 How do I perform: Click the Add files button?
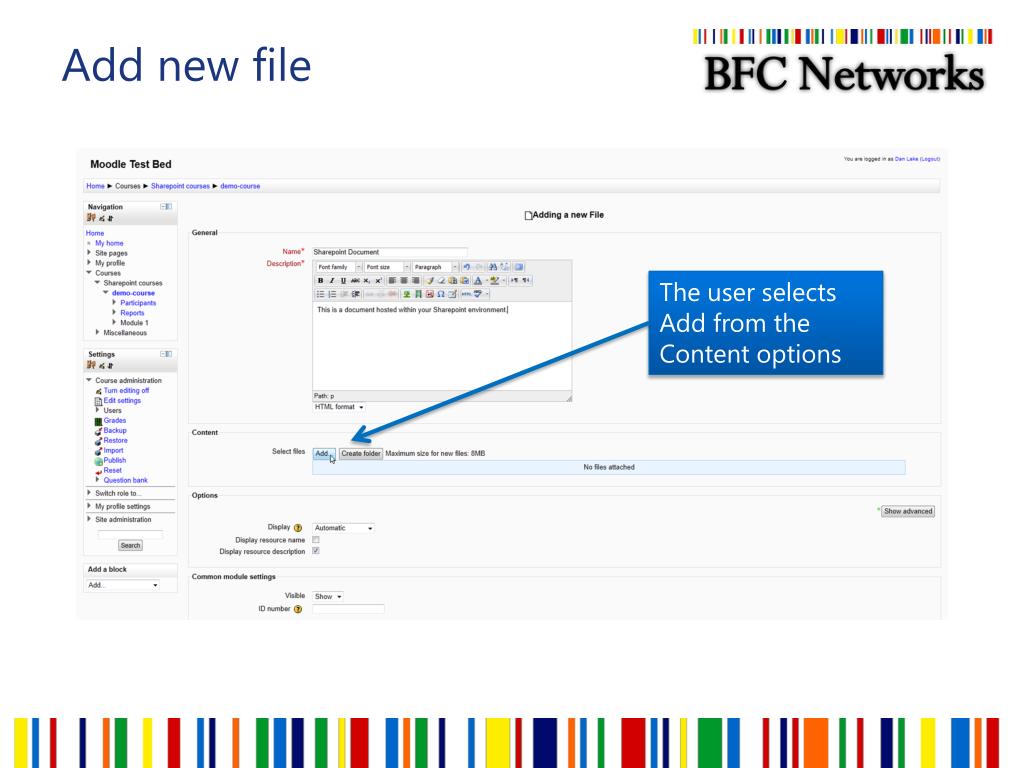tap(324, 453)
